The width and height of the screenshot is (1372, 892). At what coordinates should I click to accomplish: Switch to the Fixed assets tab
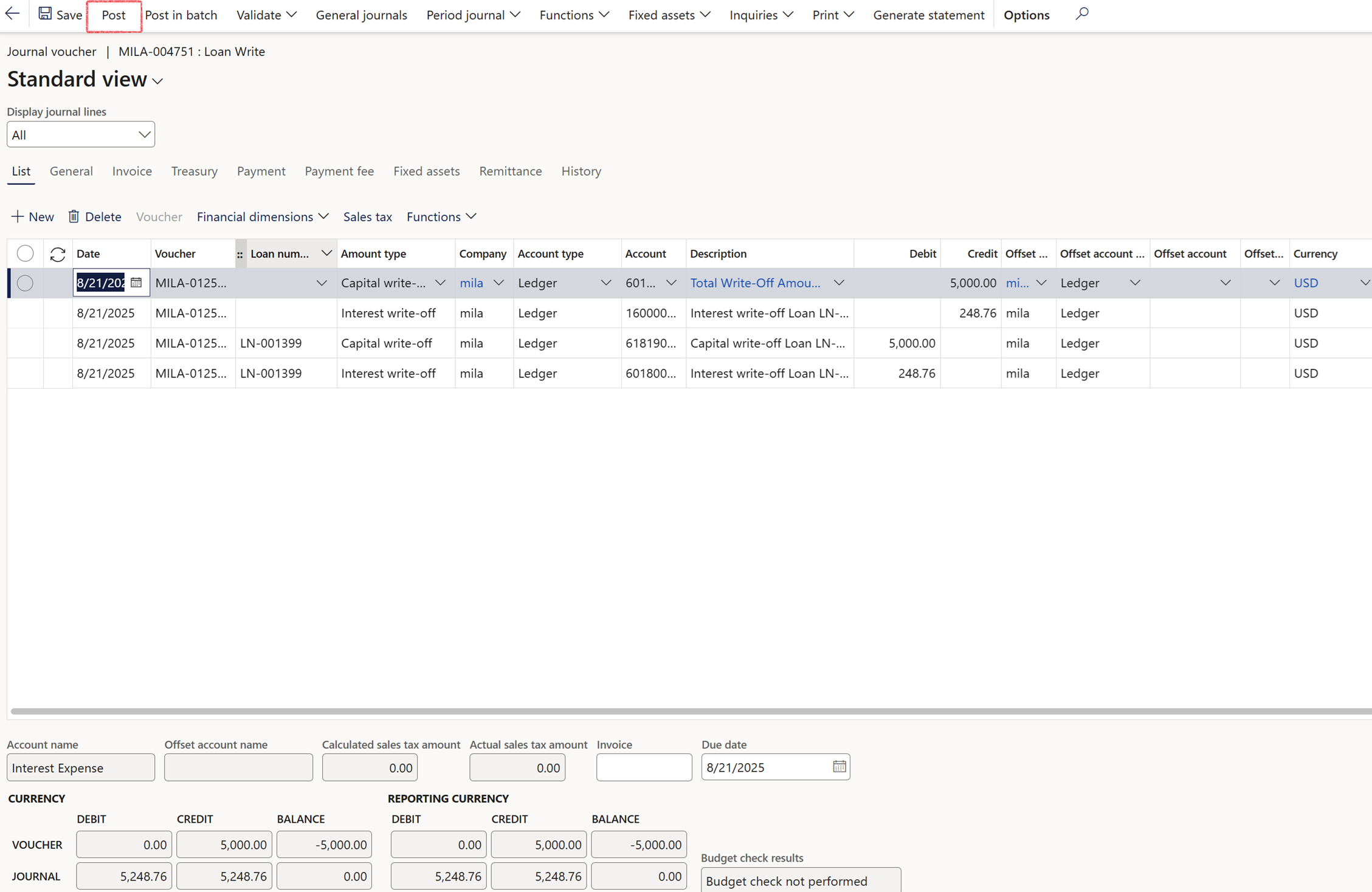[x=426, y=171]
